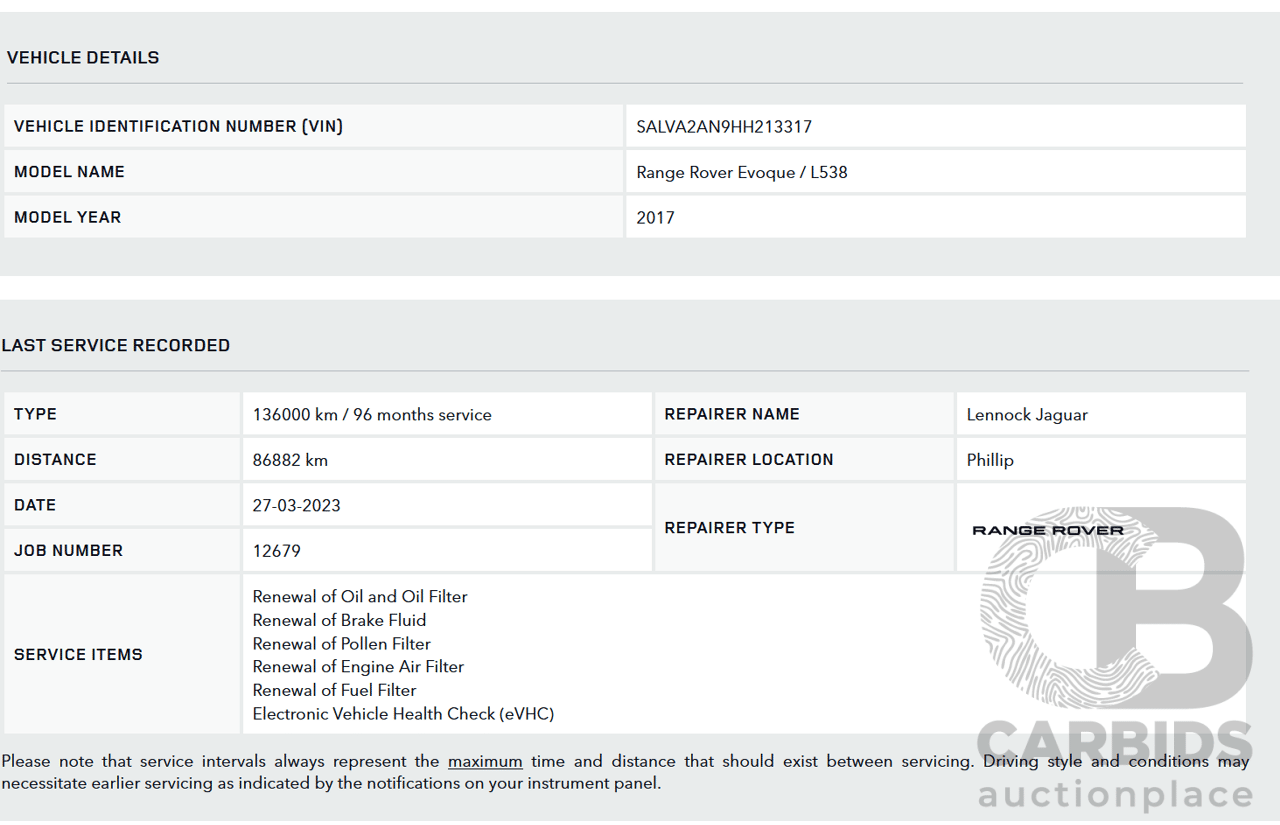1280x825 pixels.
Task: Click the service date 27-03-2023
Action: (x=296, y=506)
